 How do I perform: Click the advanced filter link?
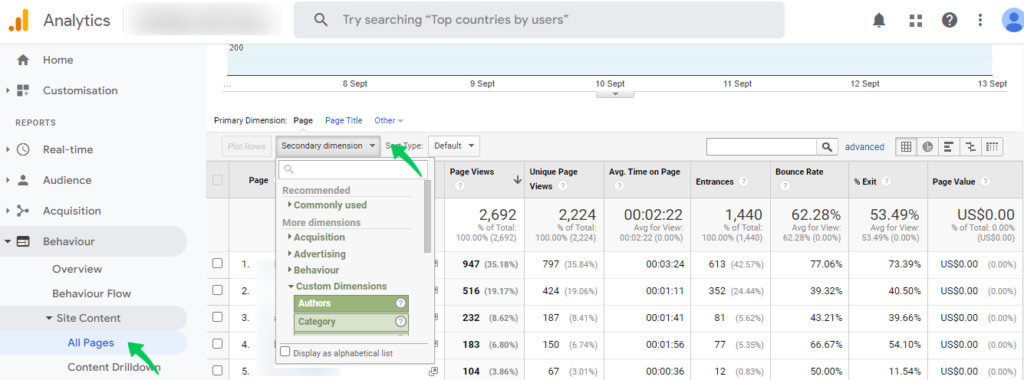(x=865, y=147)
